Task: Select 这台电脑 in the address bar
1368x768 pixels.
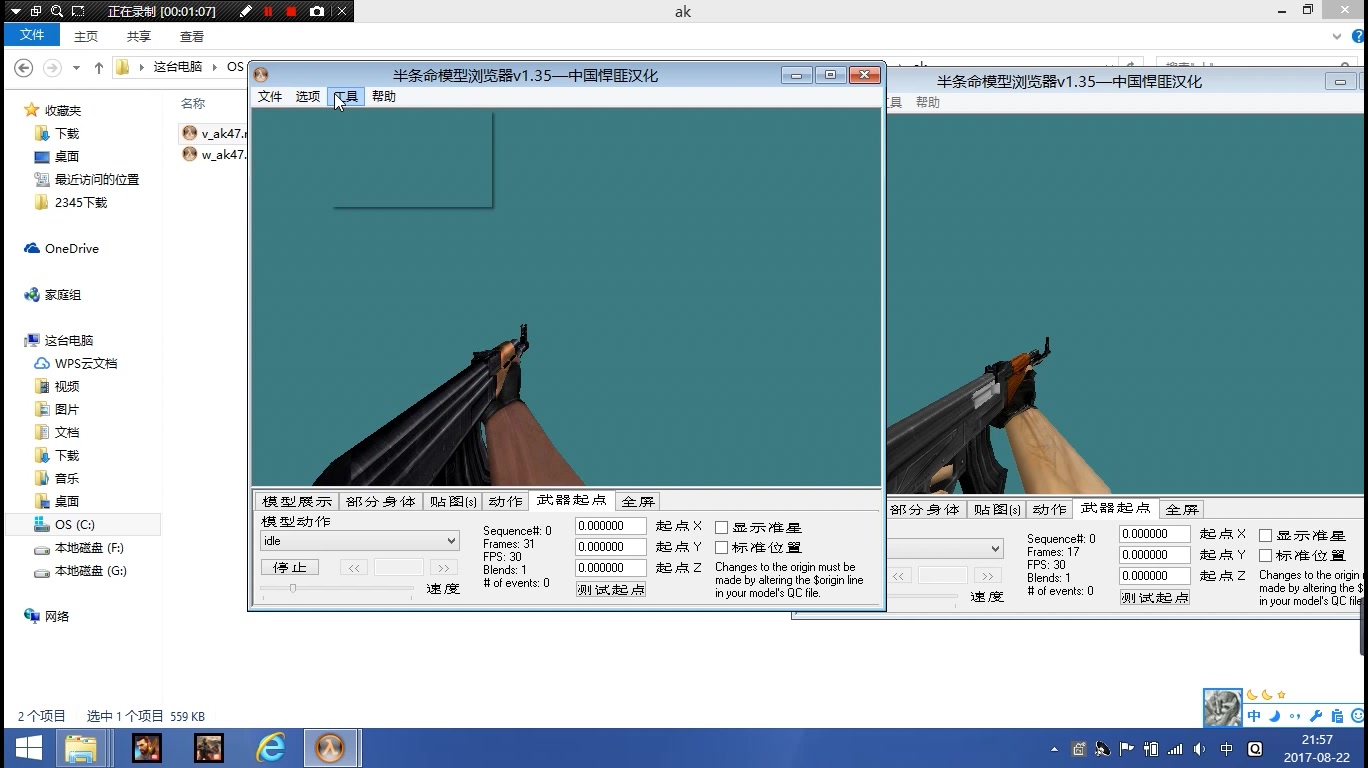Action: tap(177, 67)
